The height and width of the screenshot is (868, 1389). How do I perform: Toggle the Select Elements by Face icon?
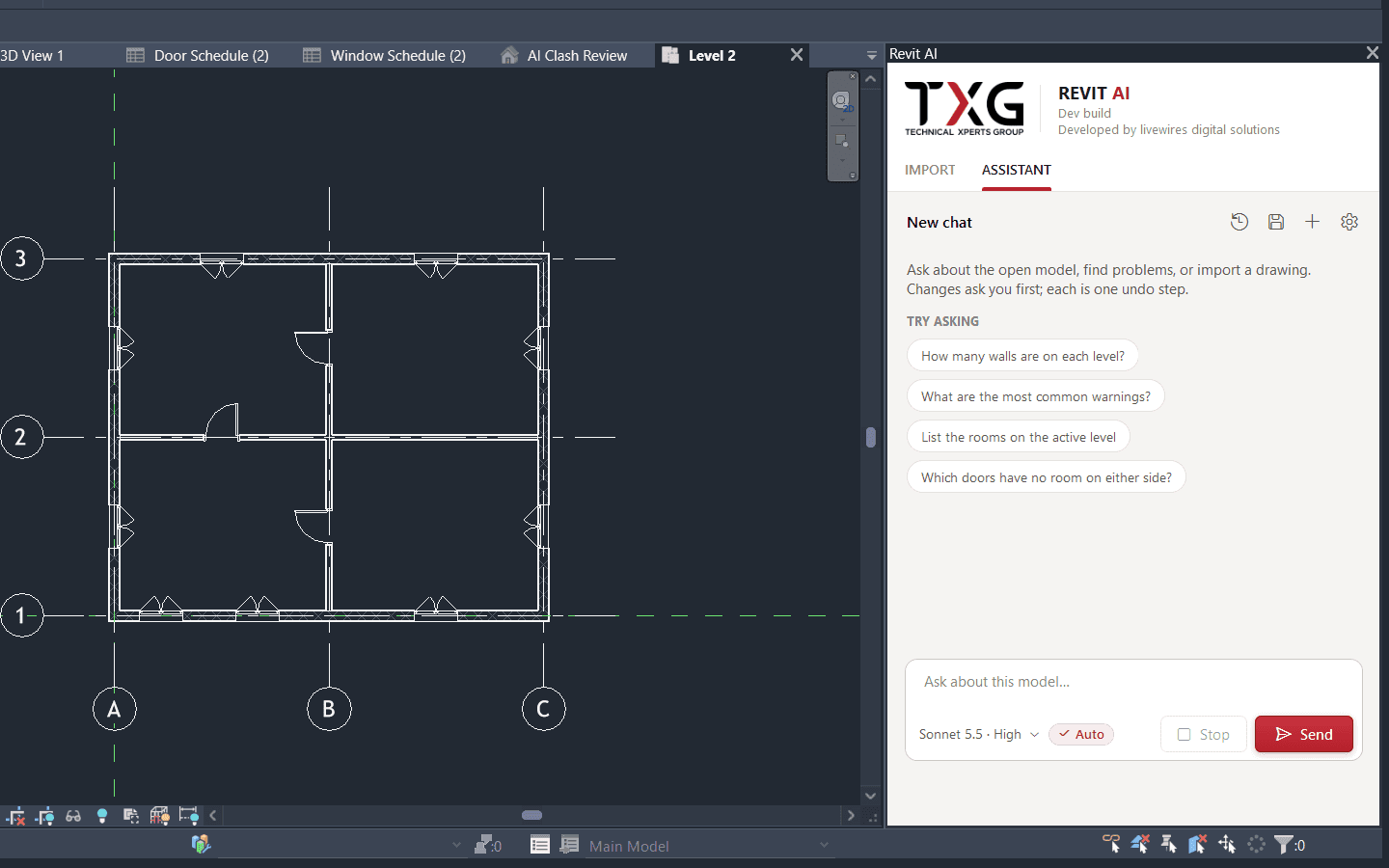1198,844
